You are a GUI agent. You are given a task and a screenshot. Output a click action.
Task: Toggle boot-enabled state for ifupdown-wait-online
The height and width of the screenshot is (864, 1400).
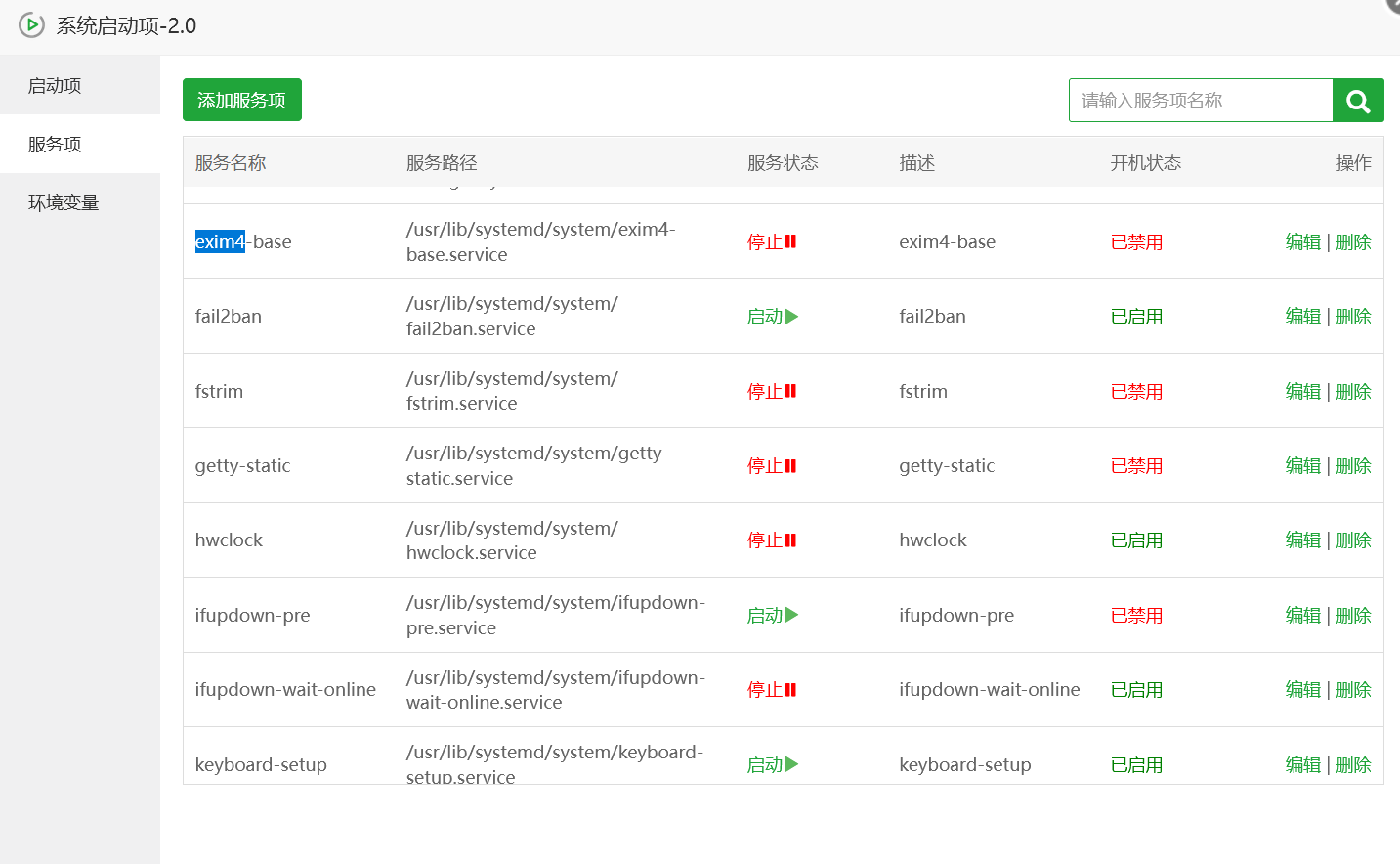point(1136,690)
